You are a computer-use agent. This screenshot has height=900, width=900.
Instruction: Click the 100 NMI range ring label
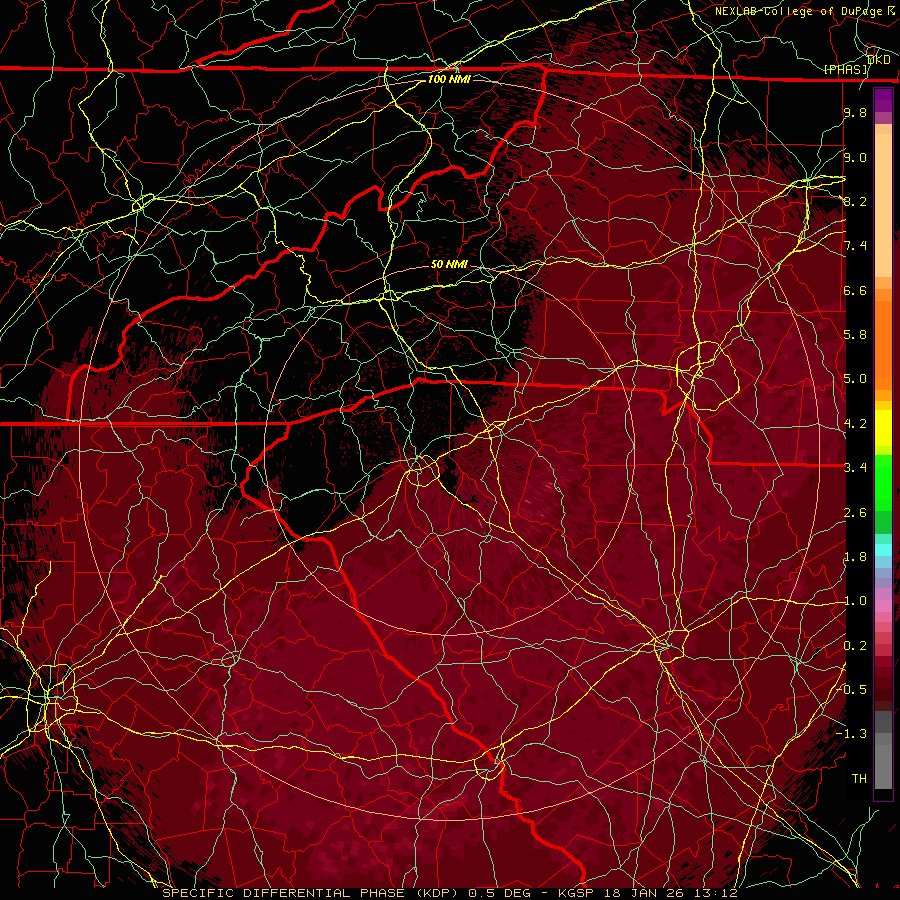449,79
